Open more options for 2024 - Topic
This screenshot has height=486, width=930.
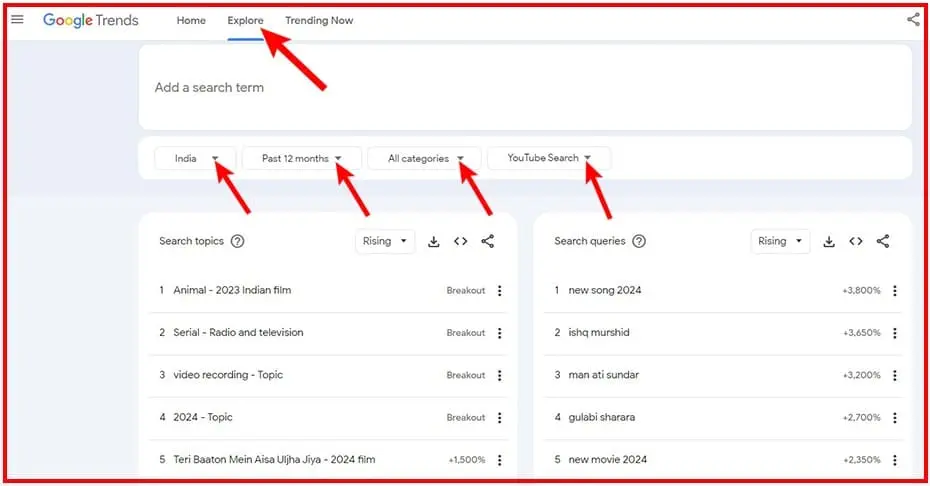click(x=499, y=418)
